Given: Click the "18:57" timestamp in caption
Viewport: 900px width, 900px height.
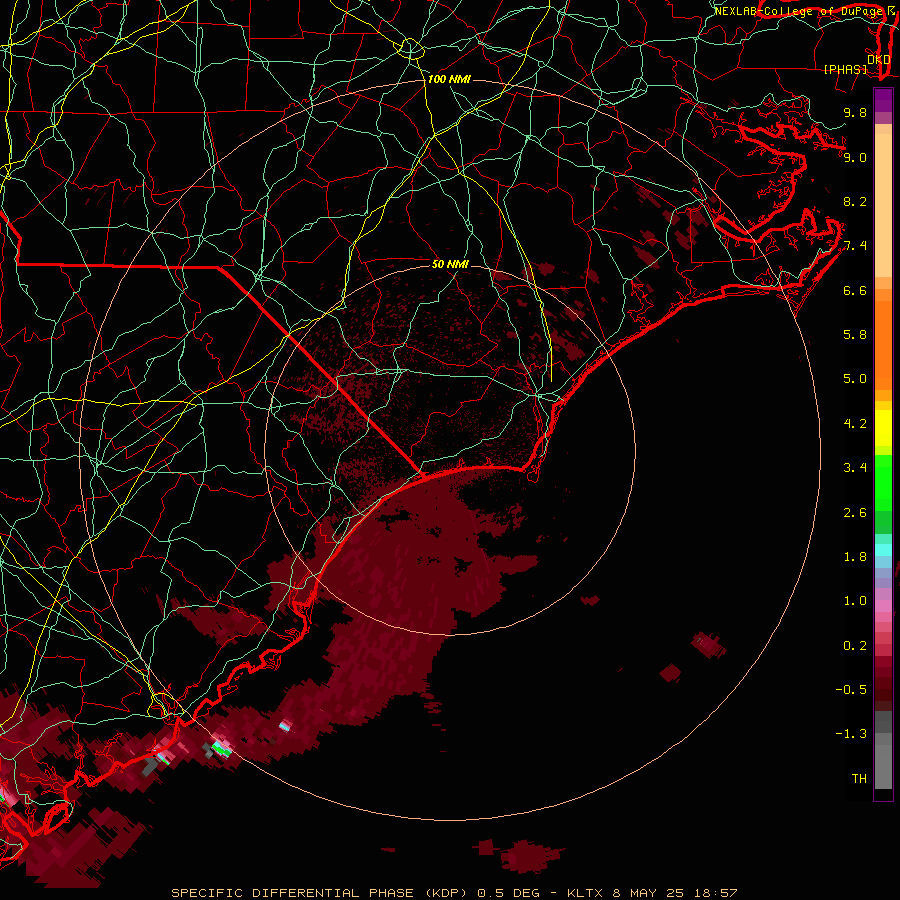Looking at the screenshot, I should click(716, 893).
